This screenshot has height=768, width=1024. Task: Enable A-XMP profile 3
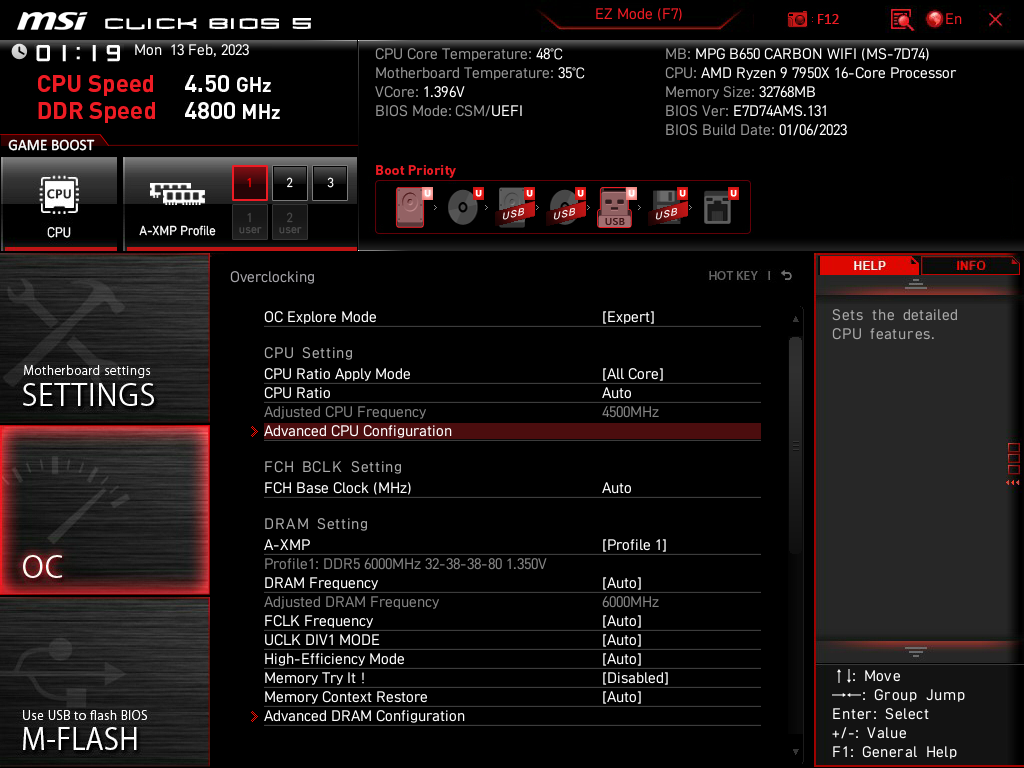pos(330,183)
